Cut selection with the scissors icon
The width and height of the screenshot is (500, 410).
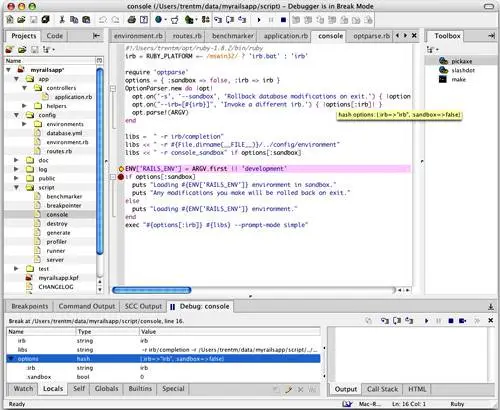pyautogui.click(x=62, y=20)
